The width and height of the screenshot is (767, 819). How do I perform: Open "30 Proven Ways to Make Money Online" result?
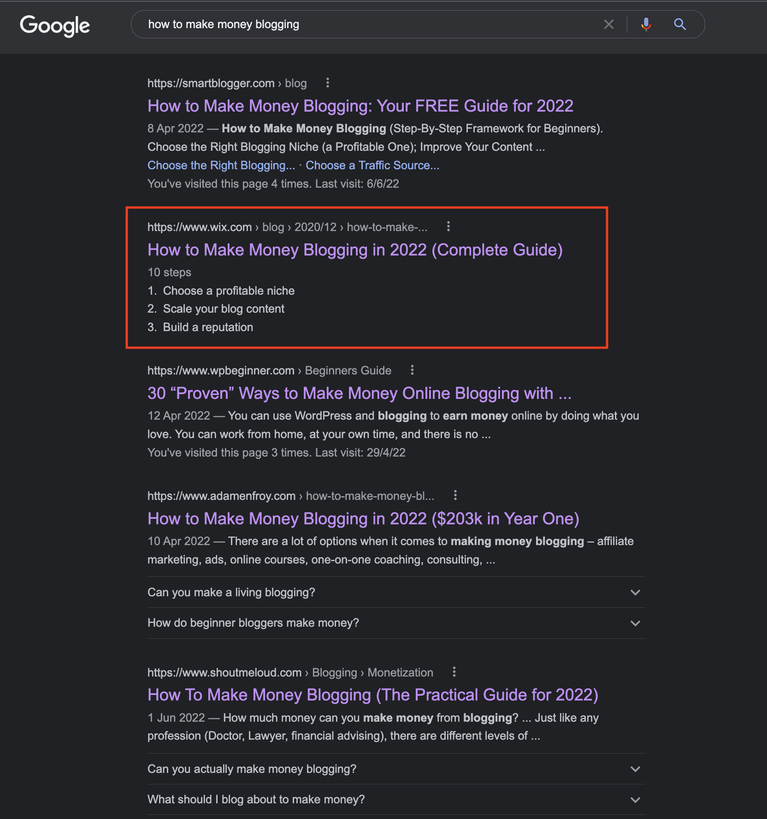[x=359, y=393]
